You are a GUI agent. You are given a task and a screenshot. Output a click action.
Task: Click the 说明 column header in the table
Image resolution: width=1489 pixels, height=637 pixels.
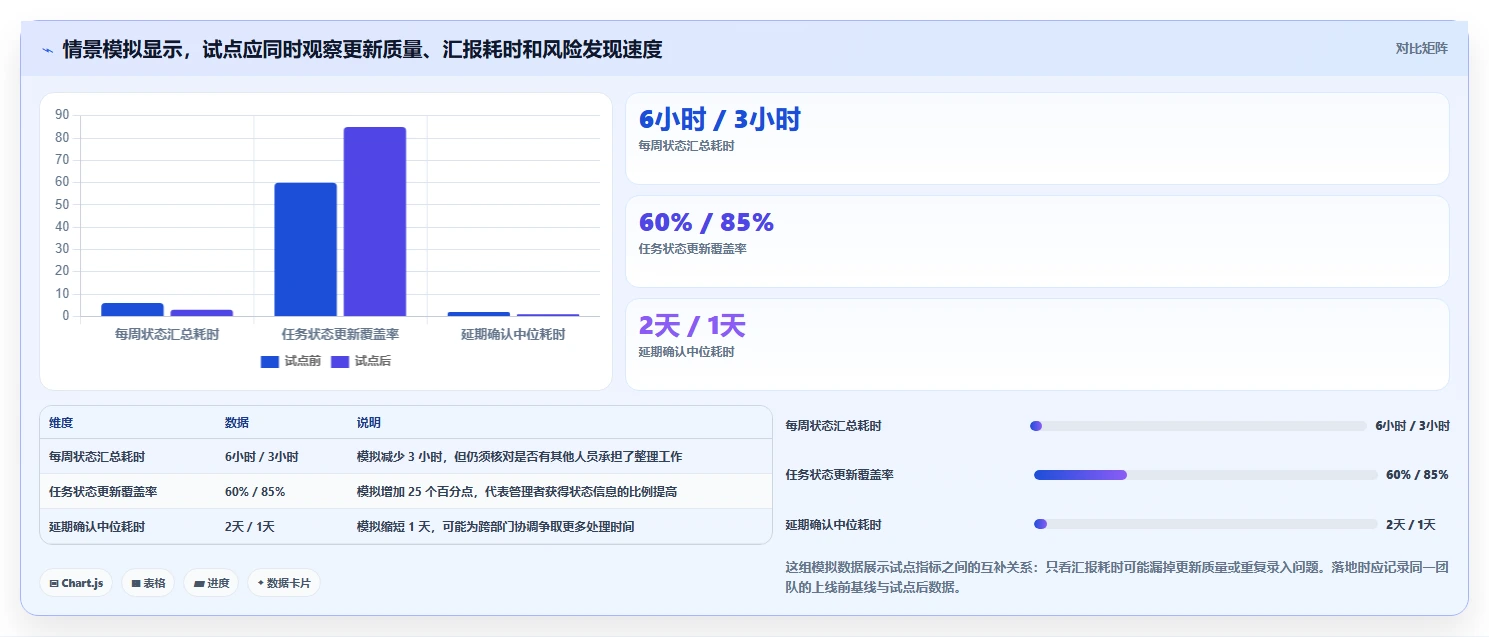369,423
